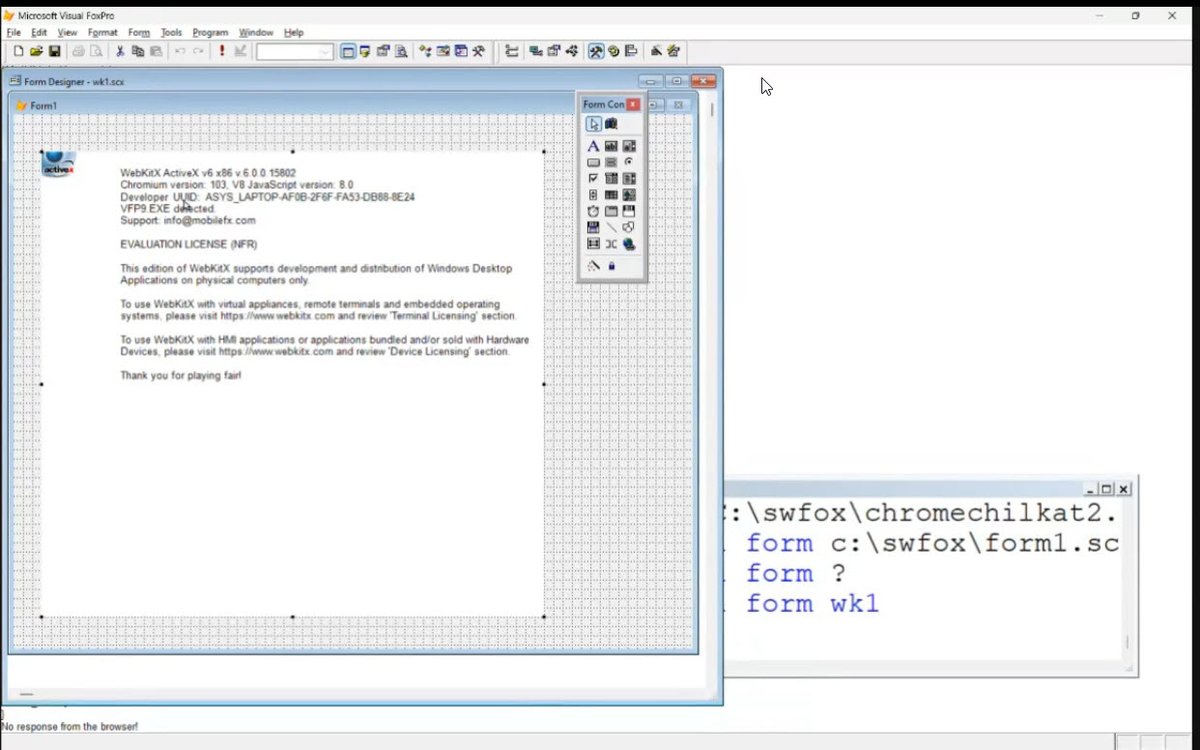The width and height of the screenshot is (1200, 750).
Task: Select the Container control tool
Action: pos(593,243)
